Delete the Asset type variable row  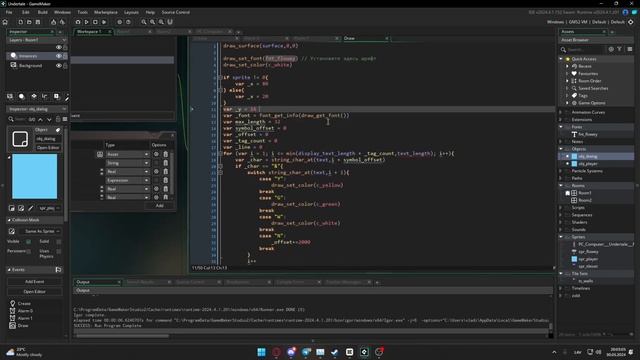[166, 154]
